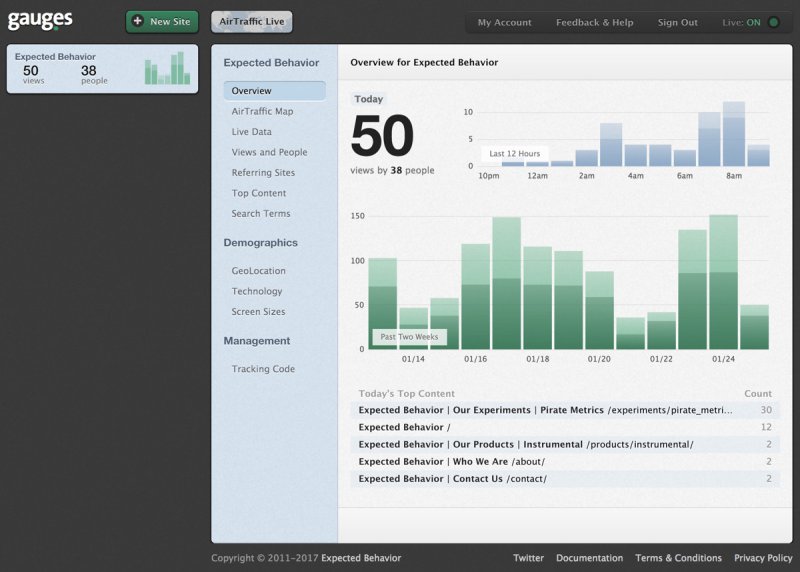Click Expected Behavior link in copyright
The image size is (800, 572).
tap(361, 558)
